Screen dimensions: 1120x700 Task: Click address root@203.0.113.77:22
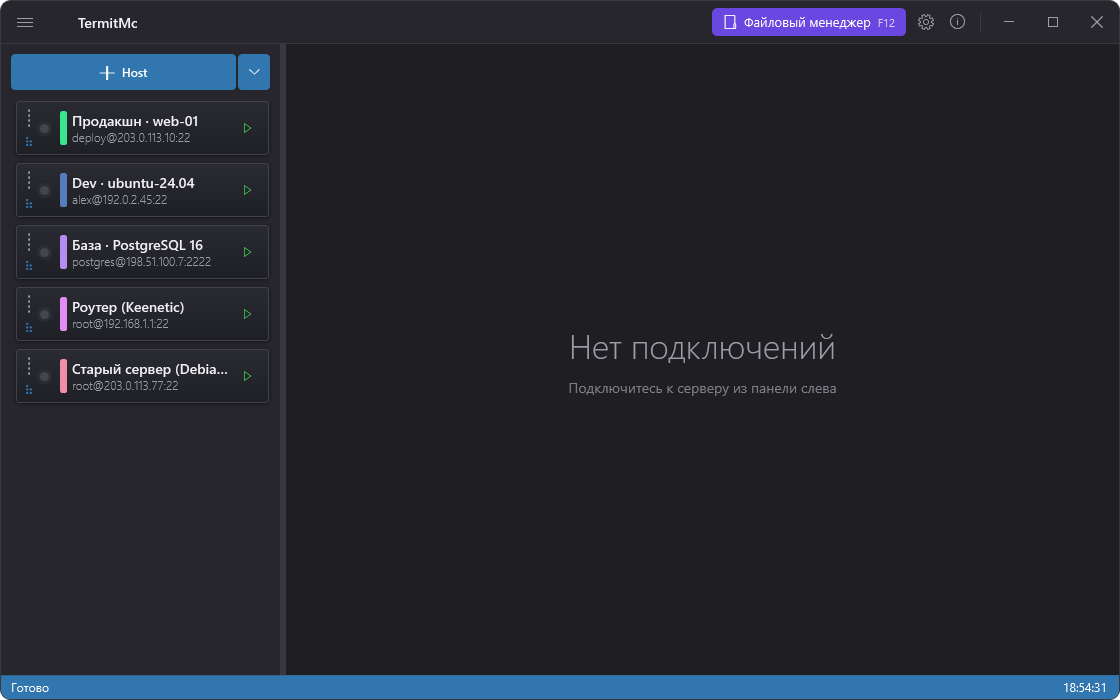click(126, 386)
